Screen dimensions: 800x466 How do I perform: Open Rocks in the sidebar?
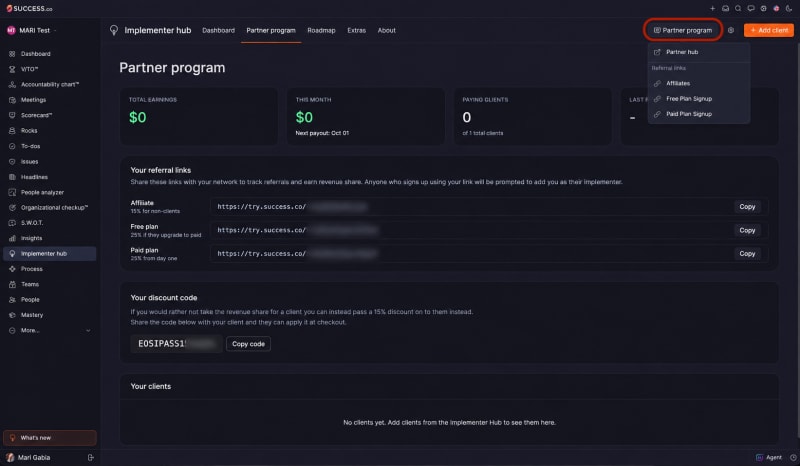pos(49,131)
